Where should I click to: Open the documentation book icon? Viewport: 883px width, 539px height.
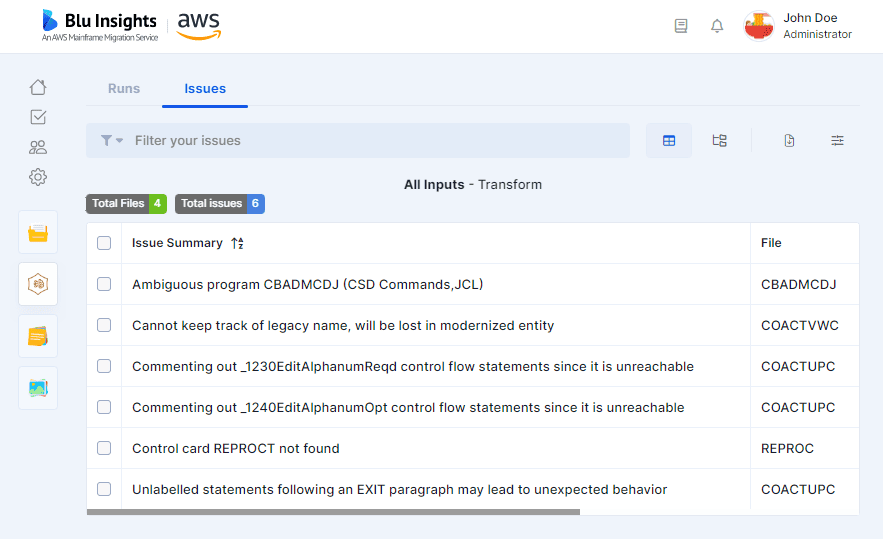[681, 26]
